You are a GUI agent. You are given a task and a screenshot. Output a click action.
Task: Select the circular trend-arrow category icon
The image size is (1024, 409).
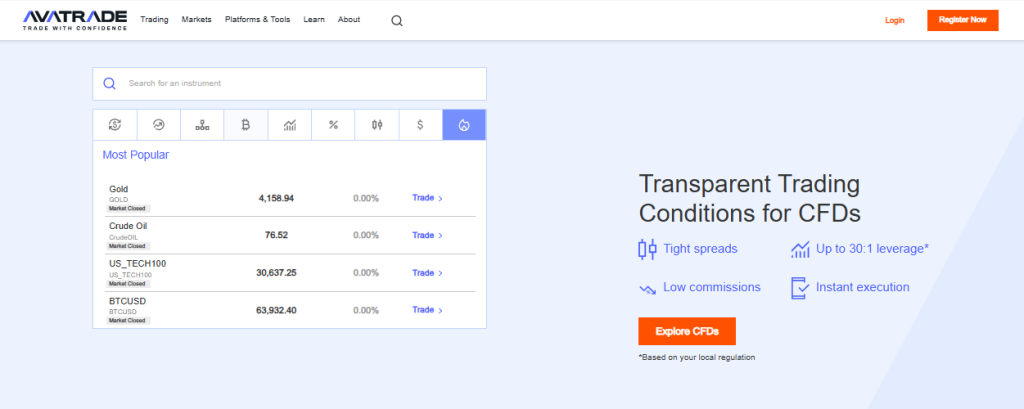tap(158, 125)
